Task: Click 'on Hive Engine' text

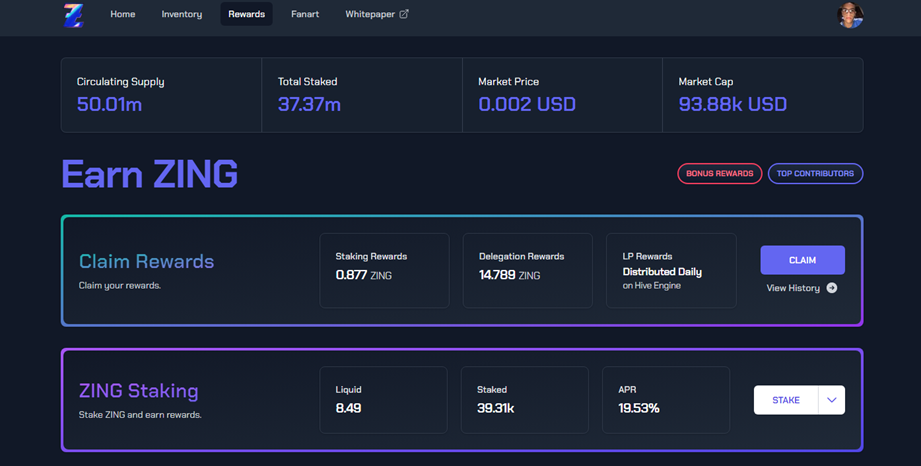Action: [x=651, y=286]
